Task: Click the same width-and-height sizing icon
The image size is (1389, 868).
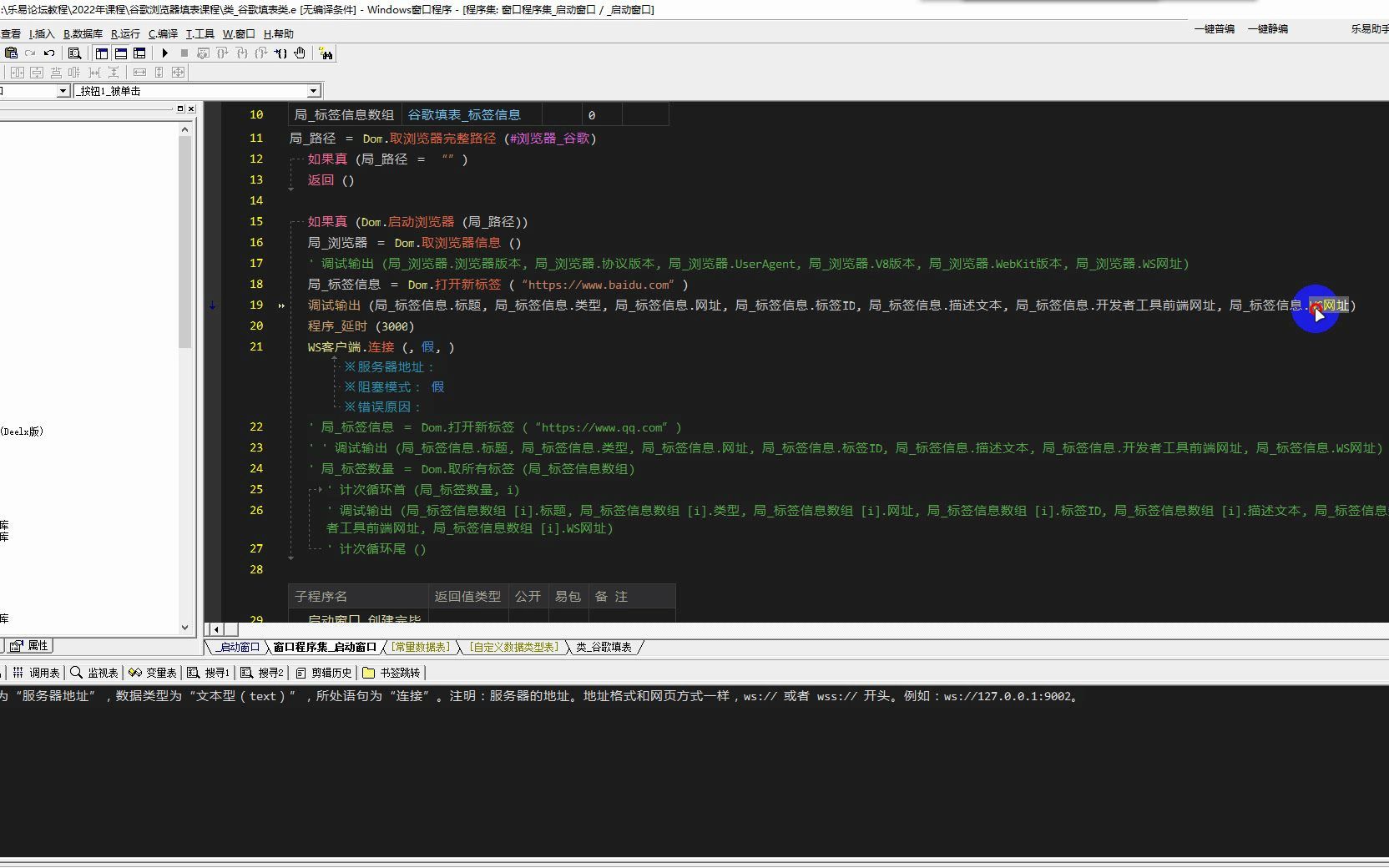Action: pyautogui.click(x=178, y=73)
